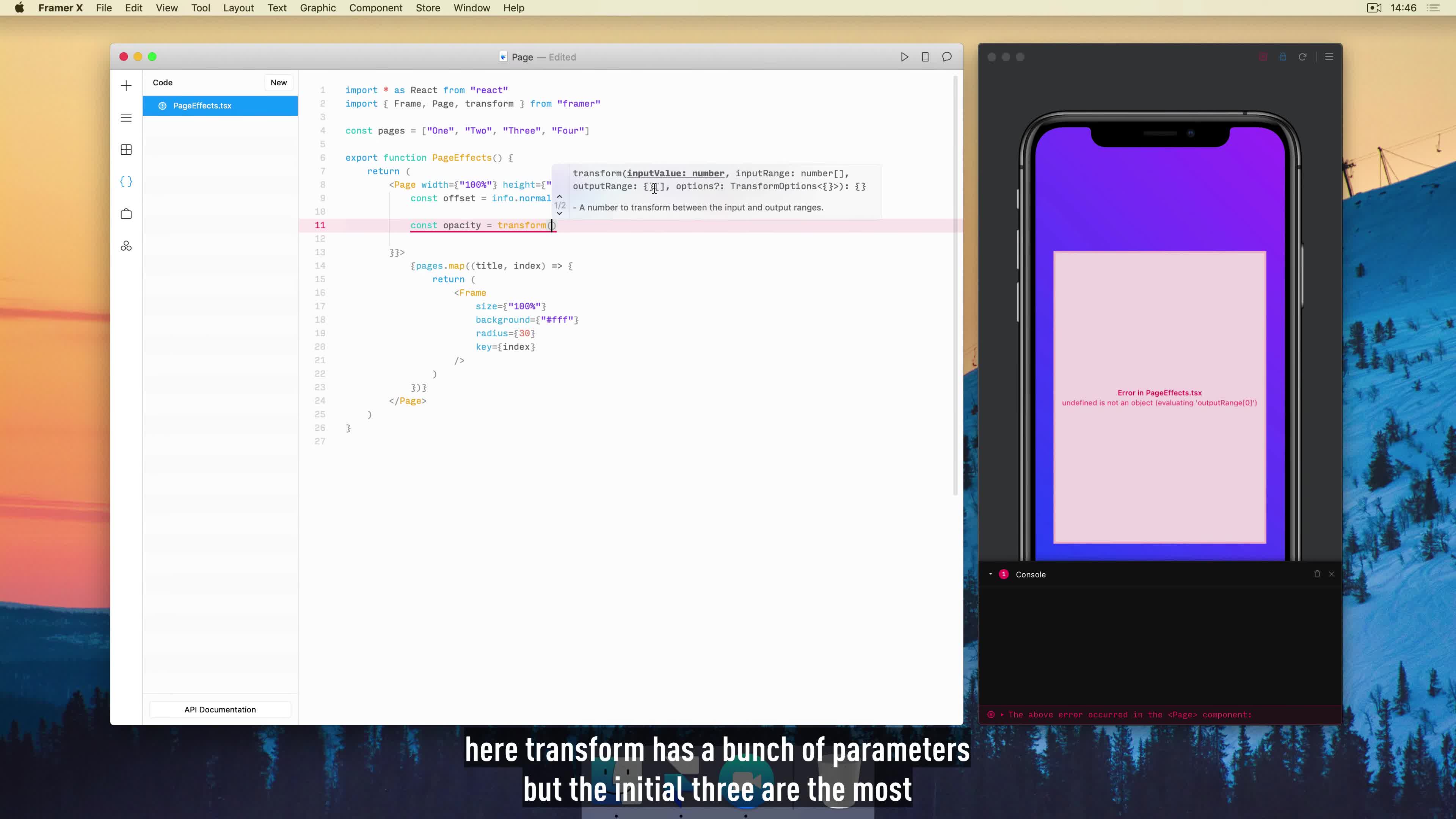Click 'inputValue: number' in signature tooltip
This screenshot has height=819, width=1456.
pos(675,174)
